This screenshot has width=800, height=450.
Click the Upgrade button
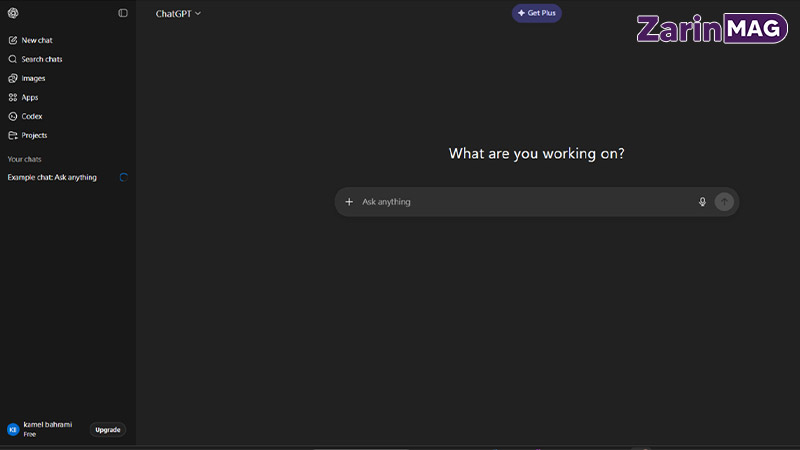[108, 430]
